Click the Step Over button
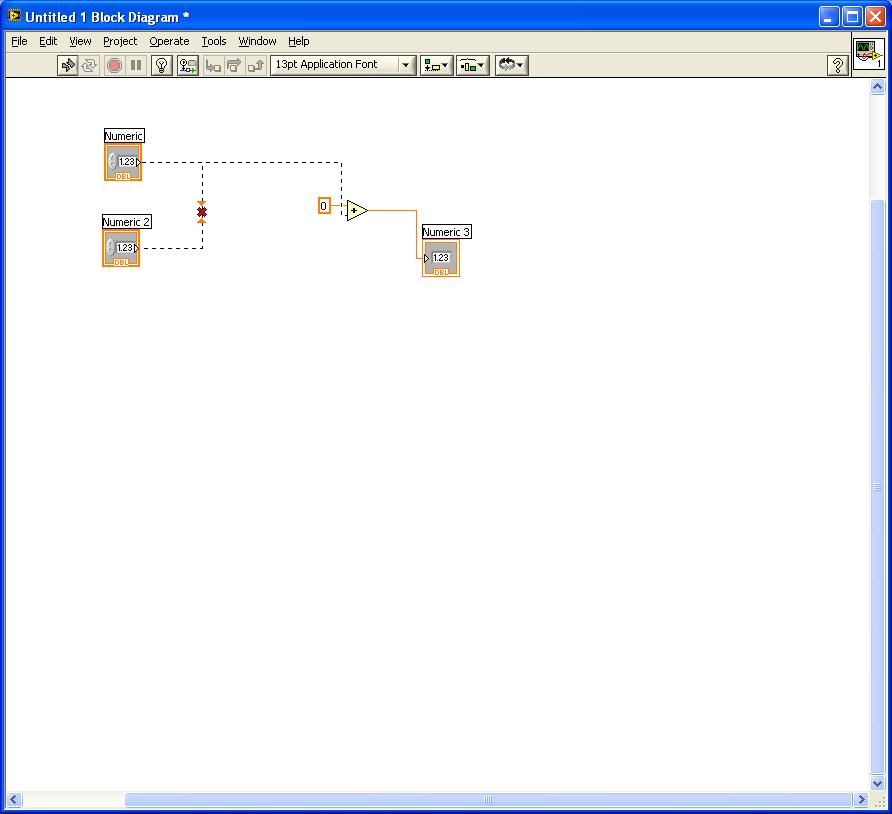This screenshot has height=814, width=892. [234, 65]
